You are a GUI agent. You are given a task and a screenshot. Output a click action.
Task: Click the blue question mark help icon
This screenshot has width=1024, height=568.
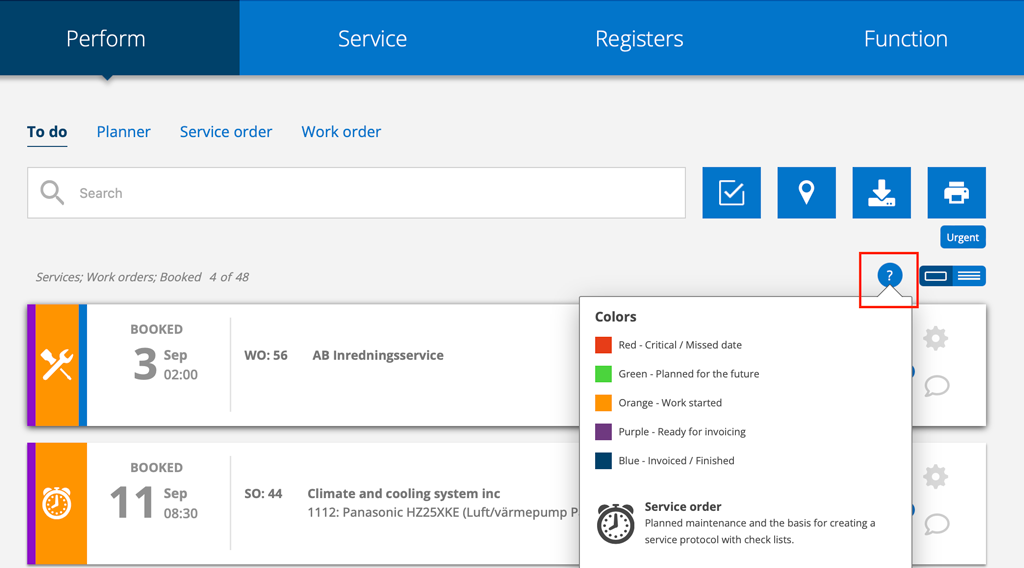tap(889, 277)
